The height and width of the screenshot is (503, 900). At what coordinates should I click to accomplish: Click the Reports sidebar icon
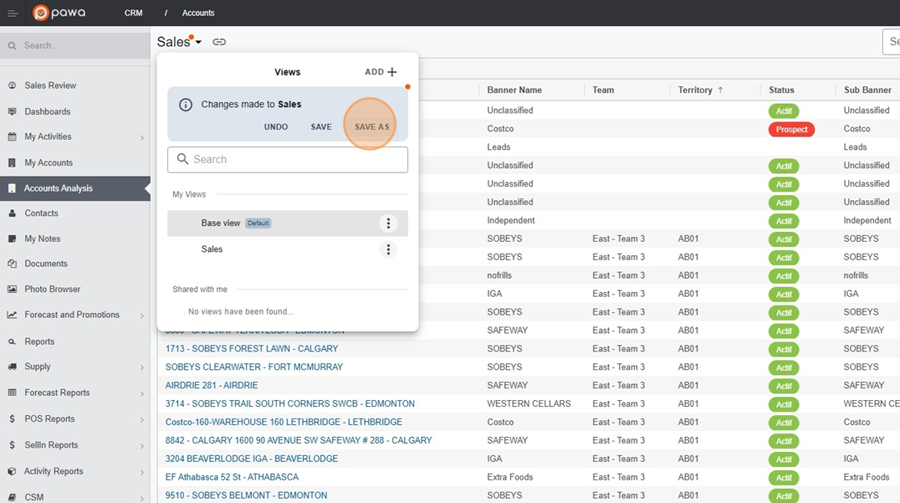coord(12,342)
